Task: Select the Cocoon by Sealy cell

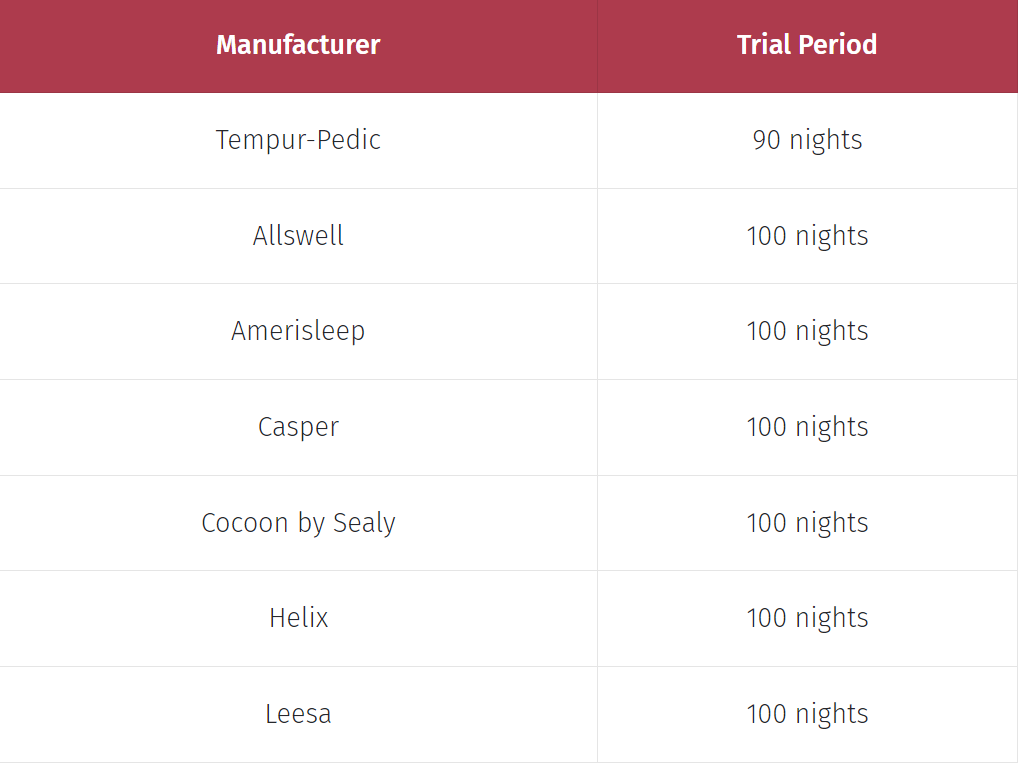Action: pyautogui.click(x=298, y=523)
